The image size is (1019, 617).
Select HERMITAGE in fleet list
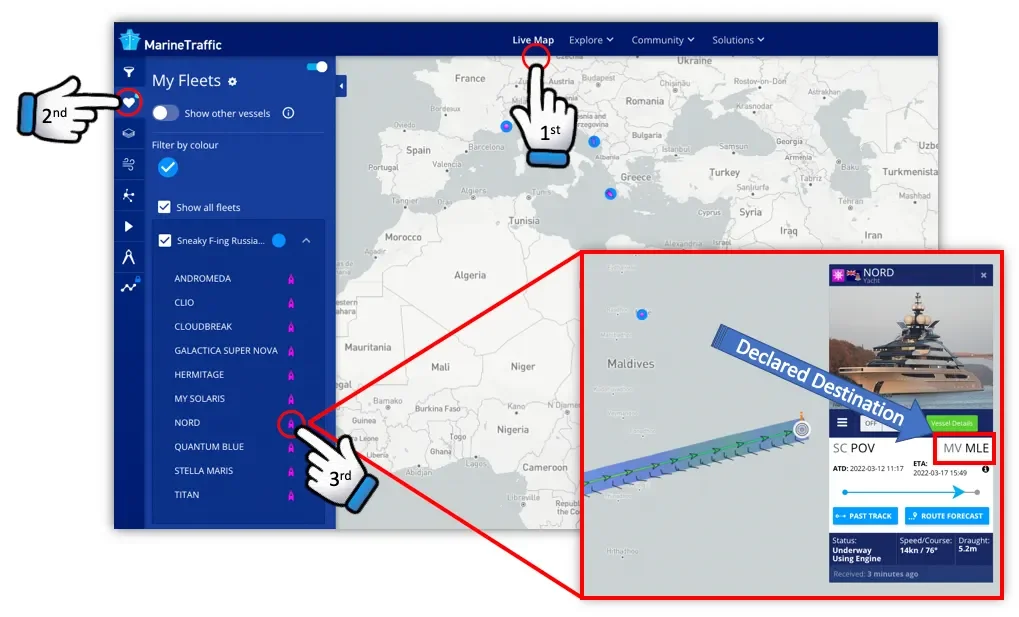199,375
